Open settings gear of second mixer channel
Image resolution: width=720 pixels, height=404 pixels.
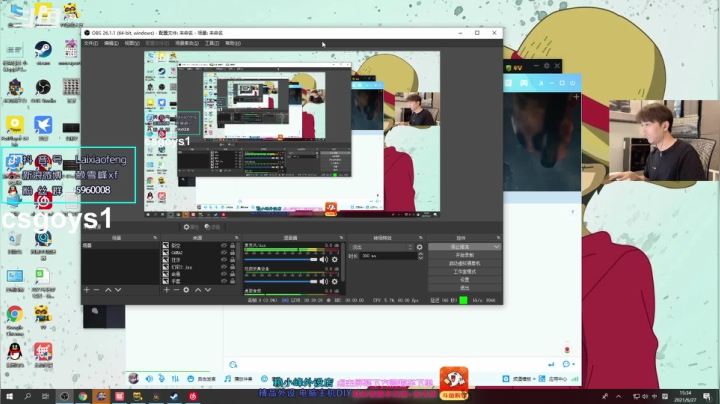tap(335, 281)
